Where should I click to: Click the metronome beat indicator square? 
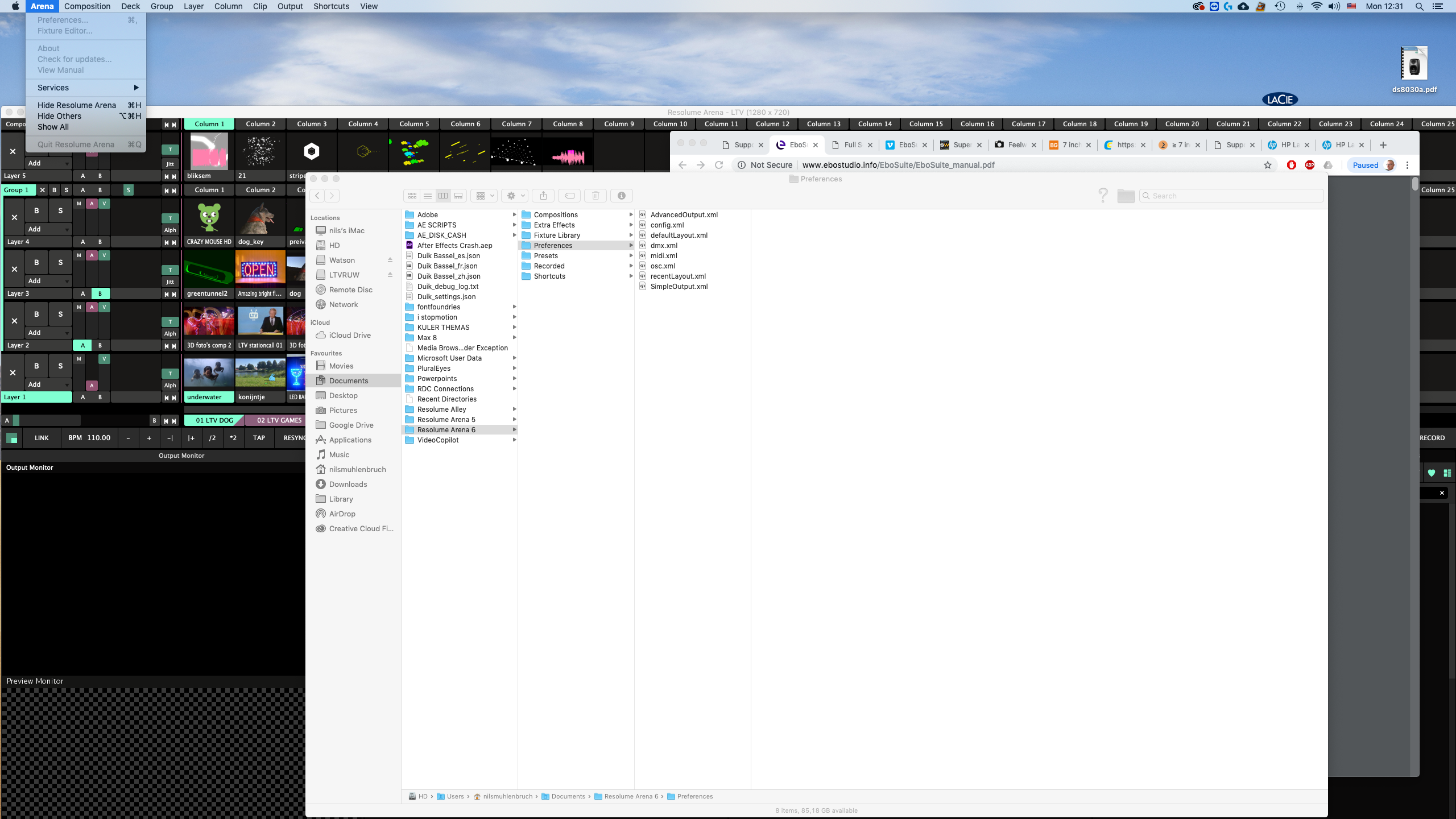click(x=11, y=438)
